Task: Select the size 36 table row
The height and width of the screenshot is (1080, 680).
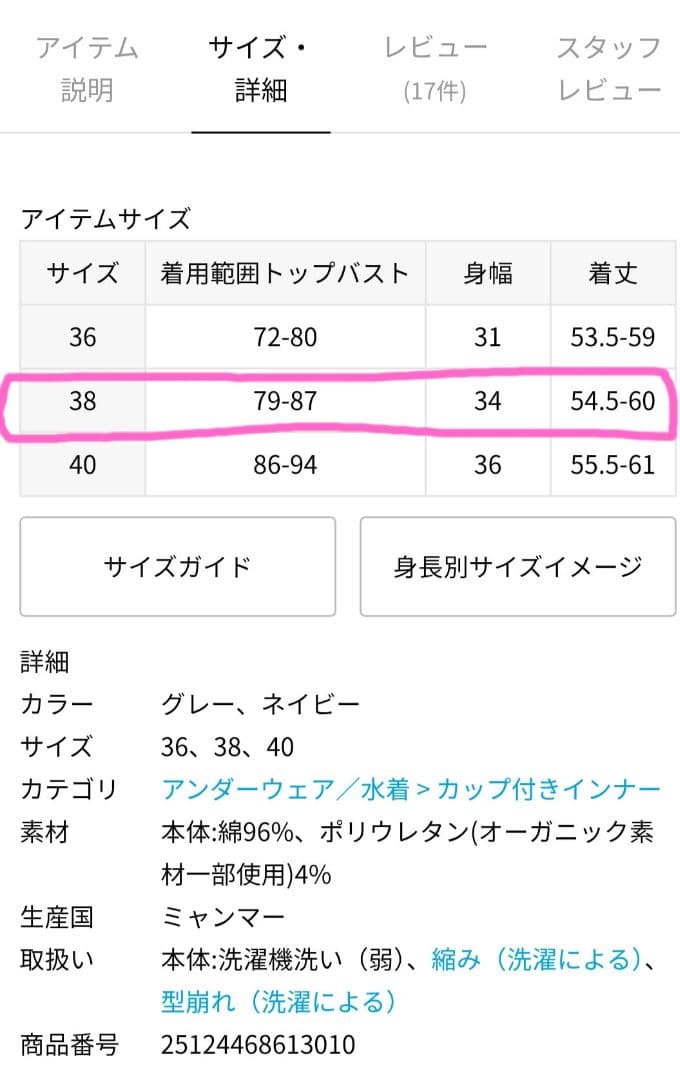Action: tap(340, 337)
